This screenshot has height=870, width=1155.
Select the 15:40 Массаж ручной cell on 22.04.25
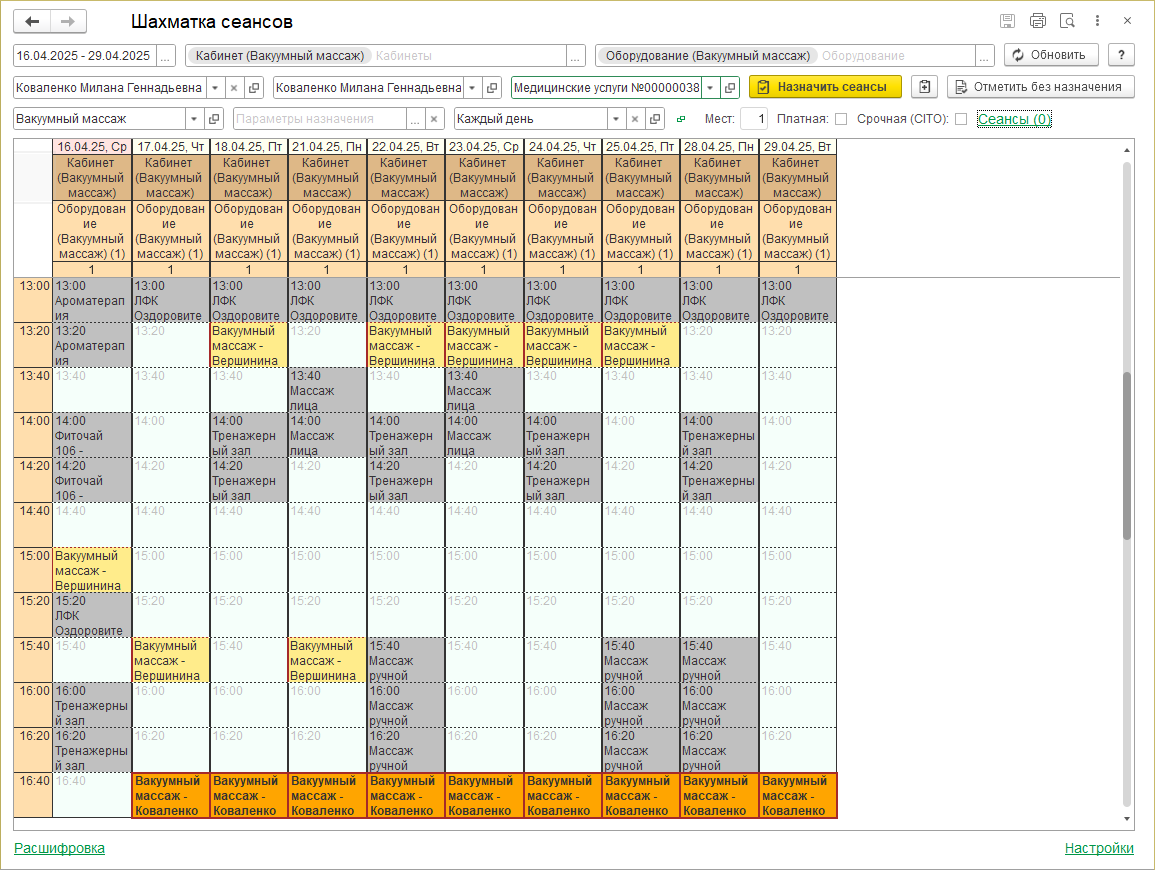pyautogui.click(x=406, y=660)
